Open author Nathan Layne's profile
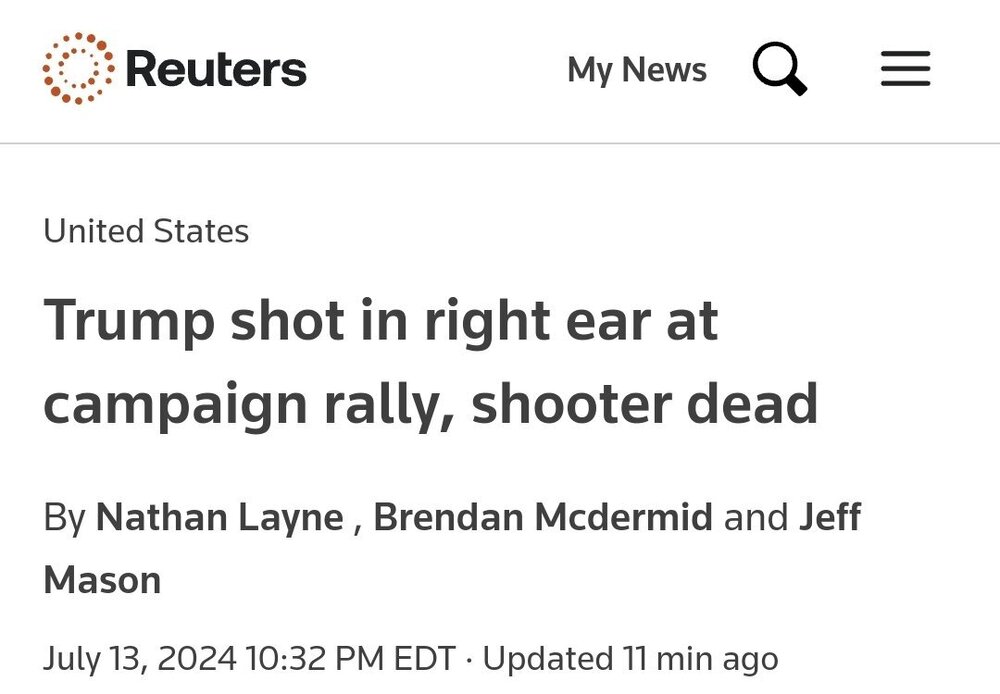This screenshot has height=694, width=1000. coord(219,518)
